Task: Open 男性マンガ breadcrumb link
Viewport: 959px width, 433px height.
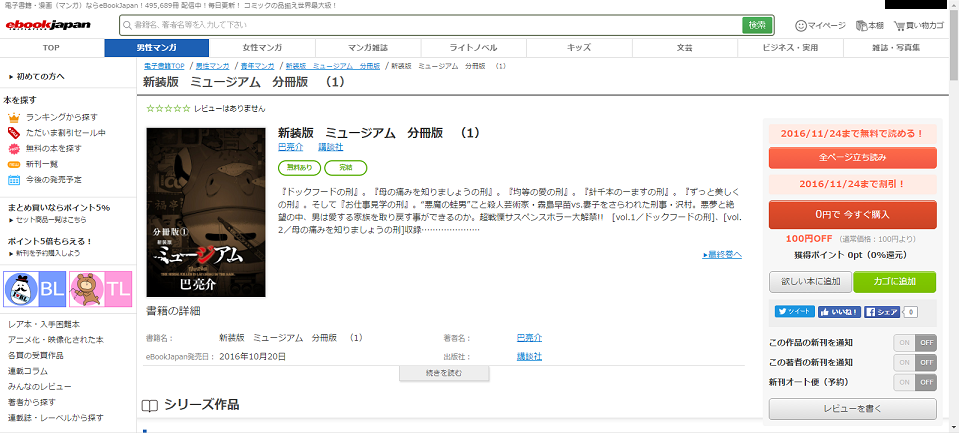Action: [212, 65]
